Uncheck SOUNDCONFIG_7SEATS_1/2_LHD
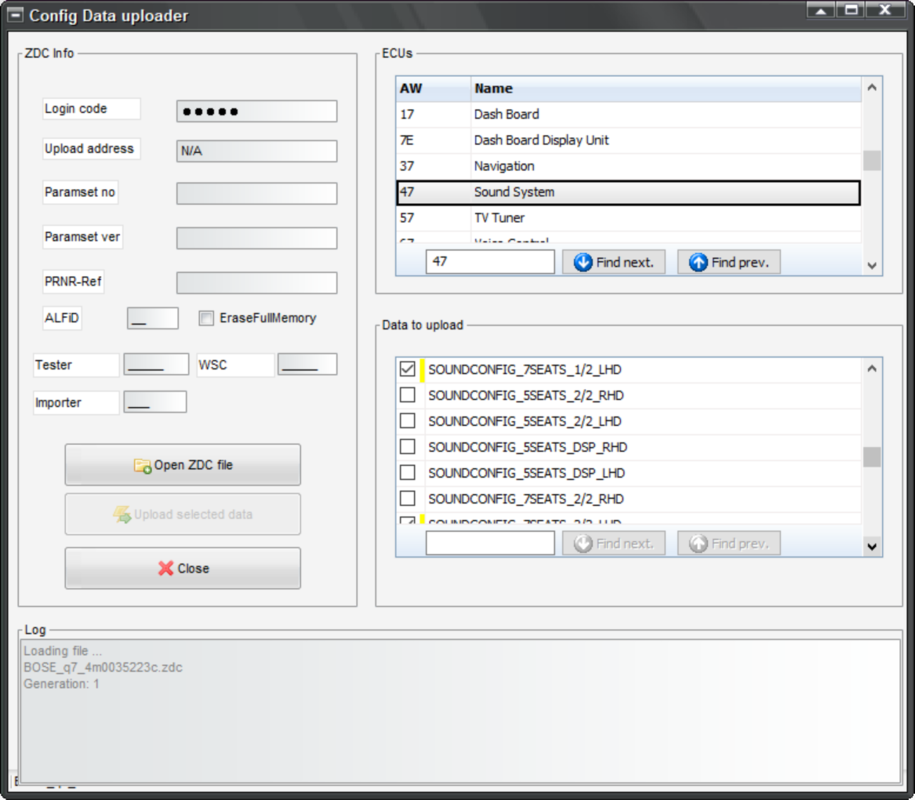Viewport: 915px width, 800px height. click(x=408, y=370)
